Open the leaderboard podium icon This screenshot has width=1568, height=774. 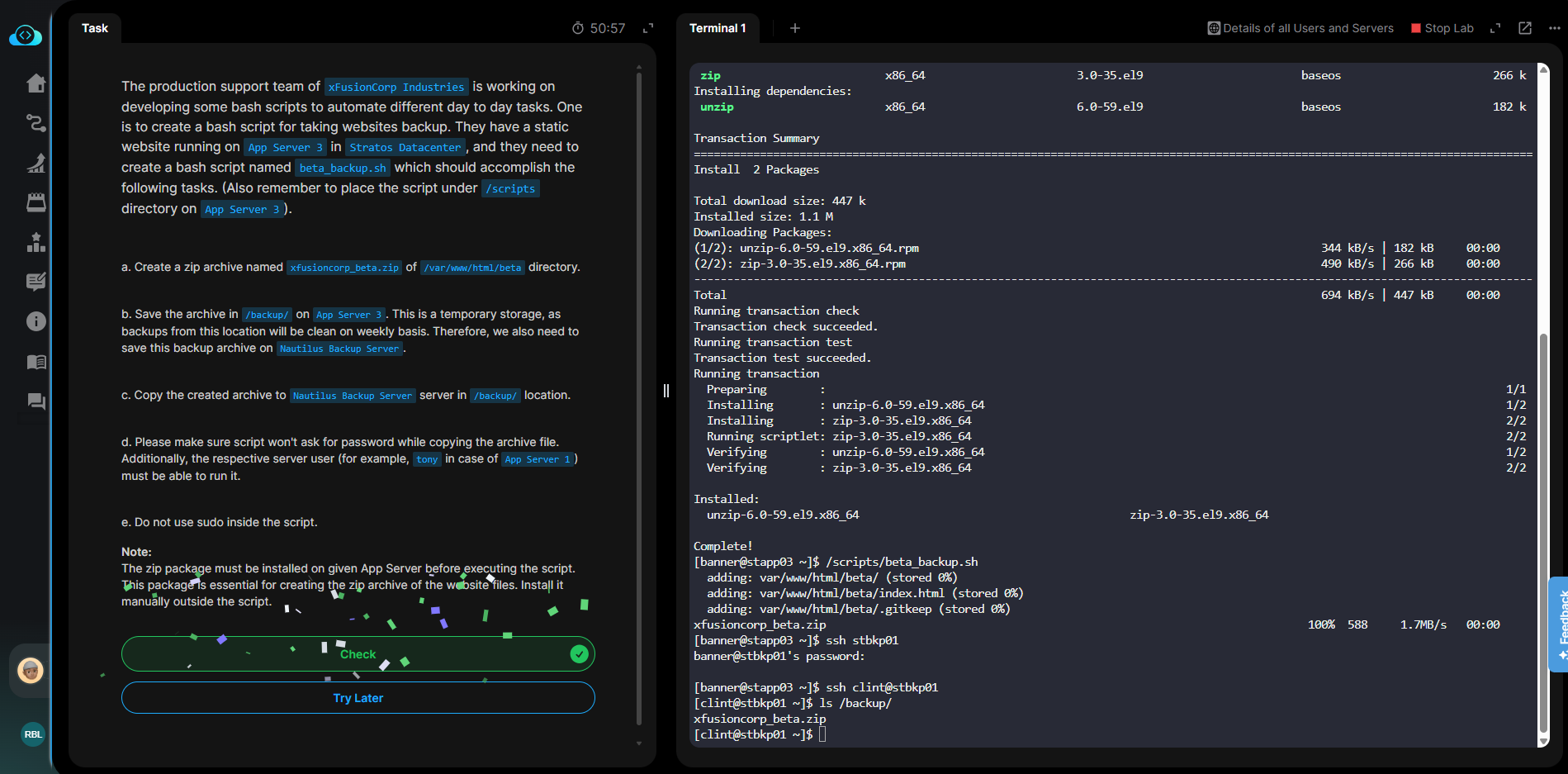point(36,242)
